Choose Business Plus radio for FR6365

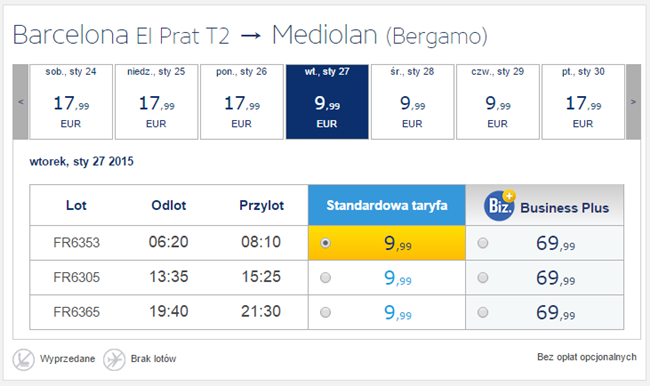[483, 312]
